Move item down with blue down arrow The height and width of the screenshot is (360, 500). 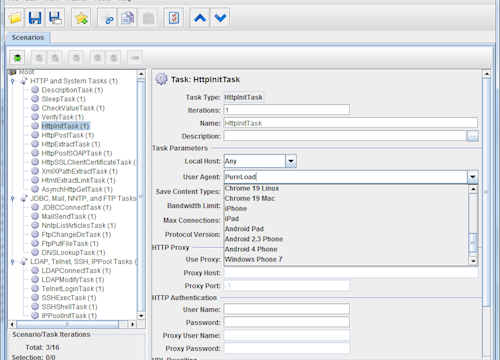[220, 18]
